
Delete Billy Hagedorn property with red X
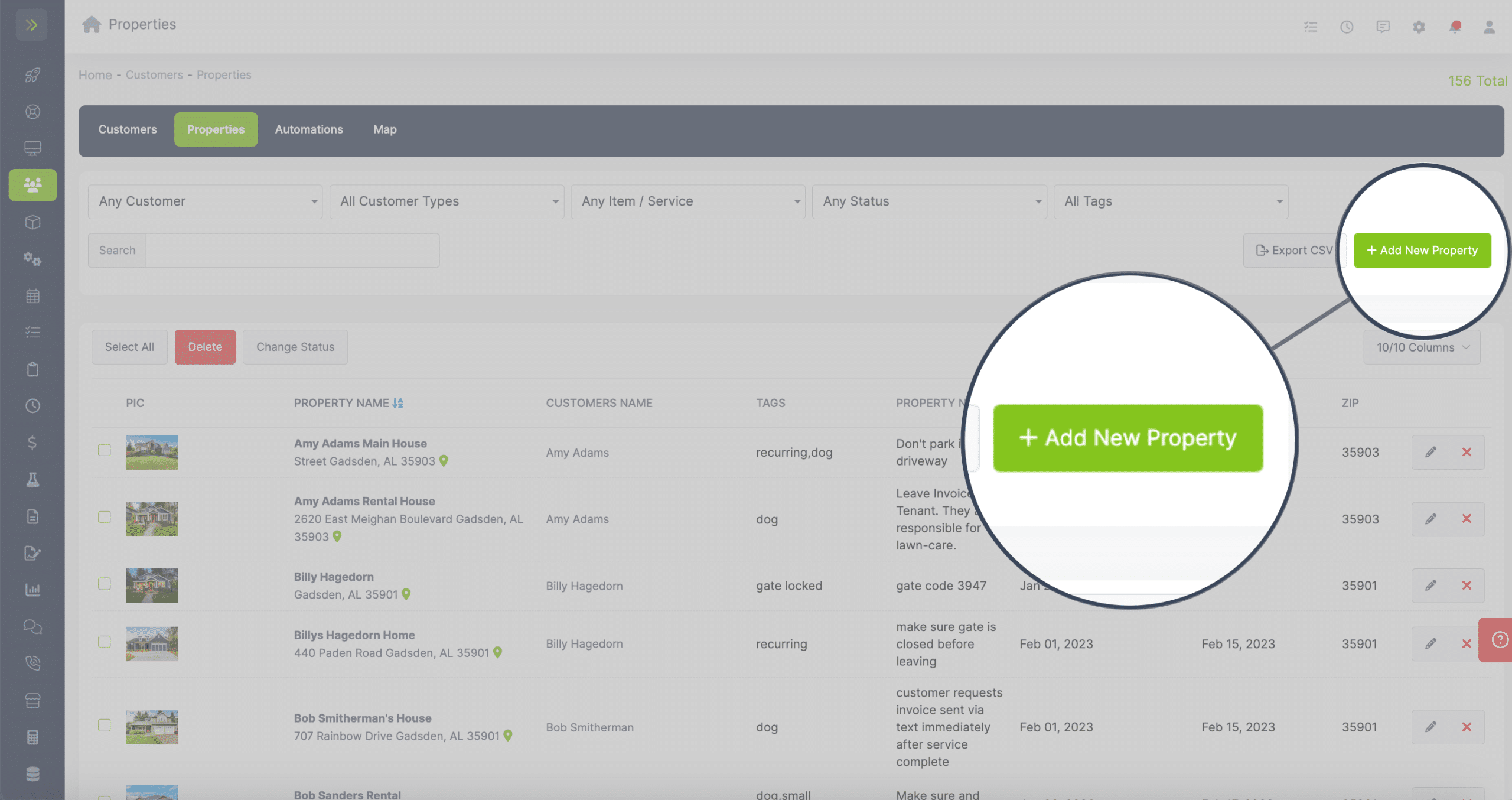coord(1467,586)
